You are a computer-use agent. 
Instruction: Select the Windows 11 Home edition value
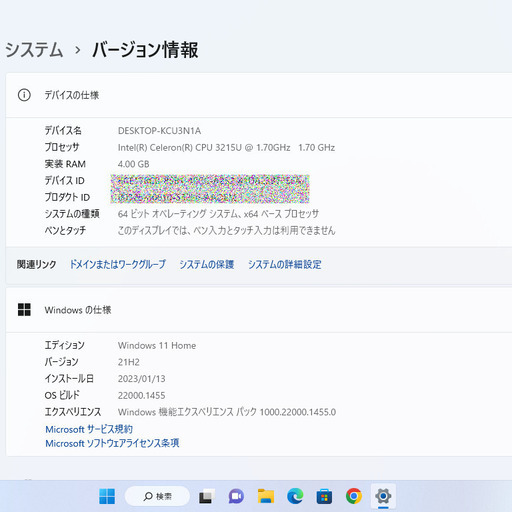point(157,345)
